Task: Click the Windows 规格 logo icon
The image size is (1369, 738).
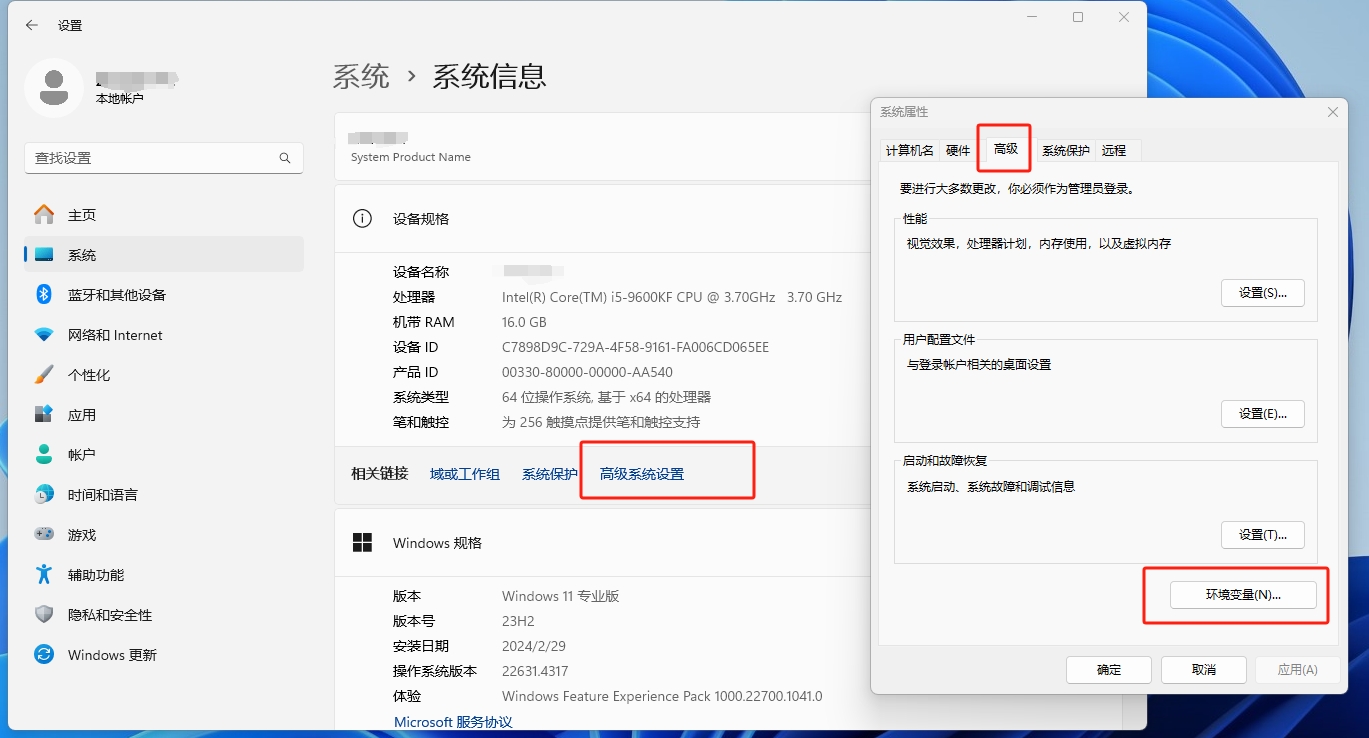Action: (362, 543)
